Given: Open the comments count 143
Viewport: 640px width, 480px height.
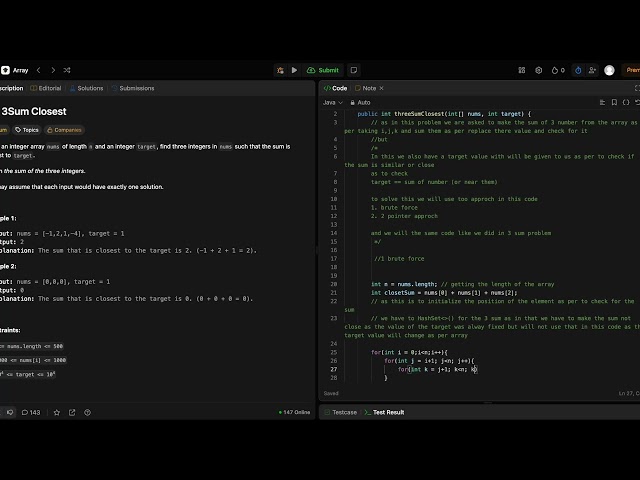Looking at the screenshot, I should 31,412.
